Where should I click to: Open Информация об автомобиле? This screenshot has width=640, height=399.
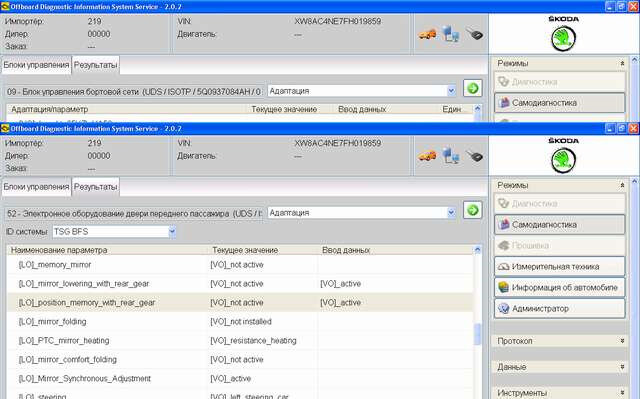click(560, 287)
